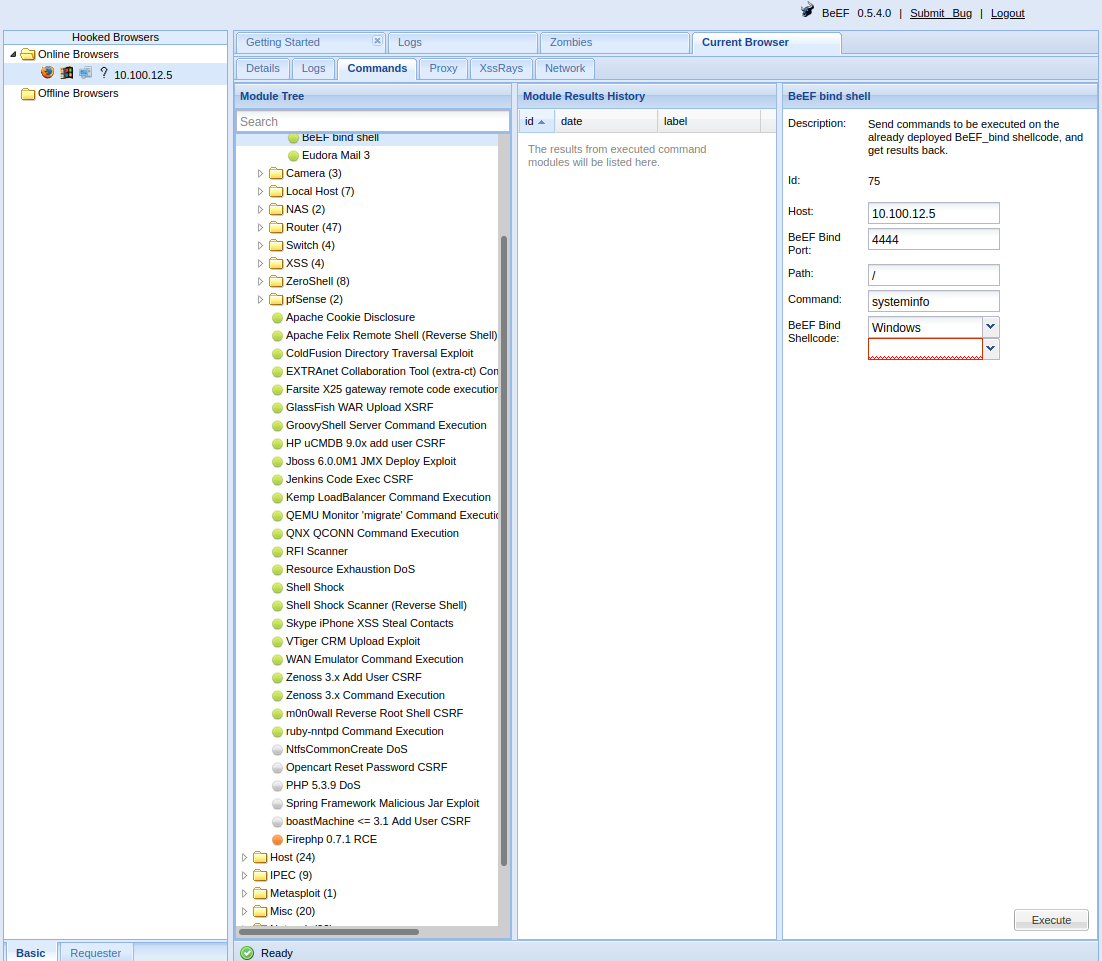The height and width of the screenshot is (961, 1102).
Task: Click the Metasploit folder icon
Action: pyautogui.click(x=260, y=893)
